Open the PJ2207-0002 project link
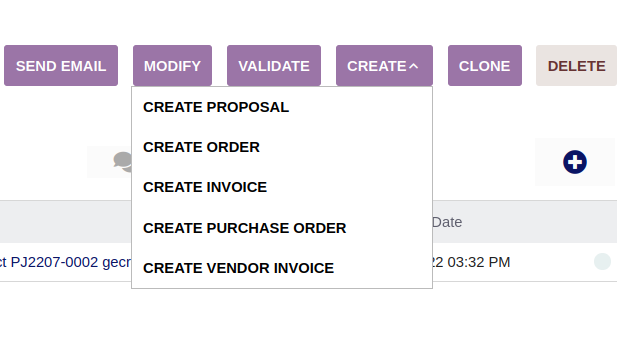Image resolution: width=640 pixels, height=360 pixels. [54, 262]
